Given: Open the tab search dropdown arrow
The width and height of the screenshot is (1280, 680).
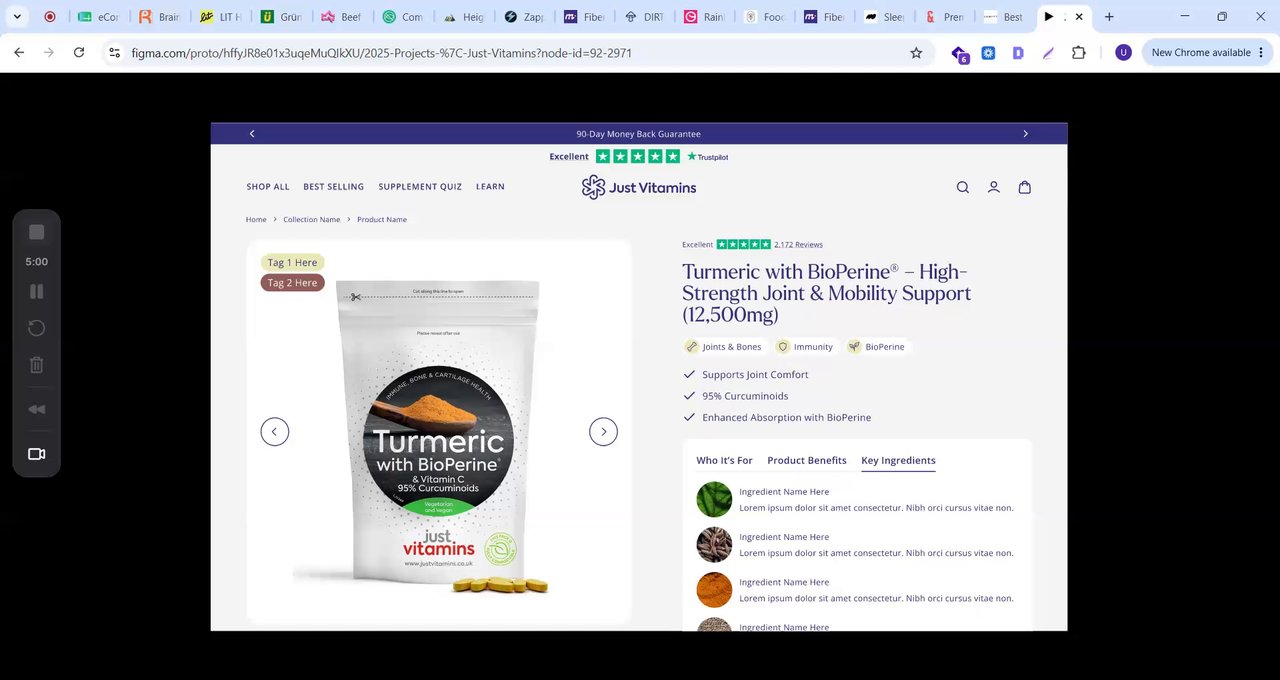Looking at the screenshot, I should 17,17.
